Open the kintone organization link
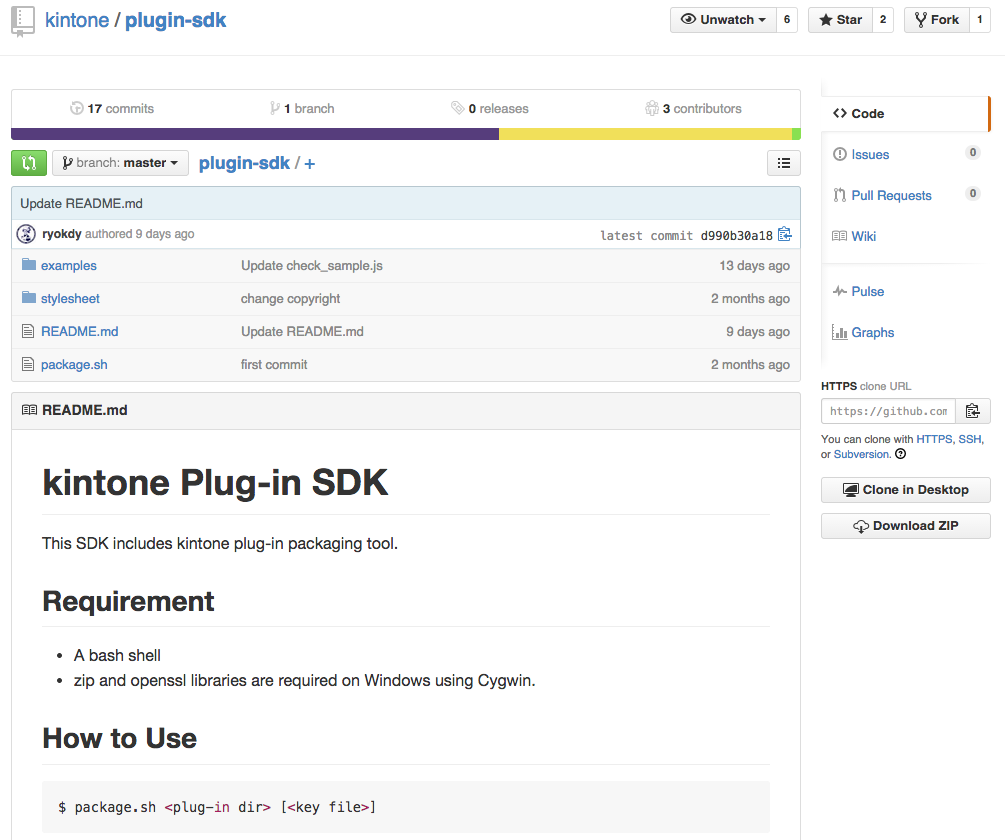Viewport: 1005px width, 840px height. pyautogui.click(x=77, y=20)
